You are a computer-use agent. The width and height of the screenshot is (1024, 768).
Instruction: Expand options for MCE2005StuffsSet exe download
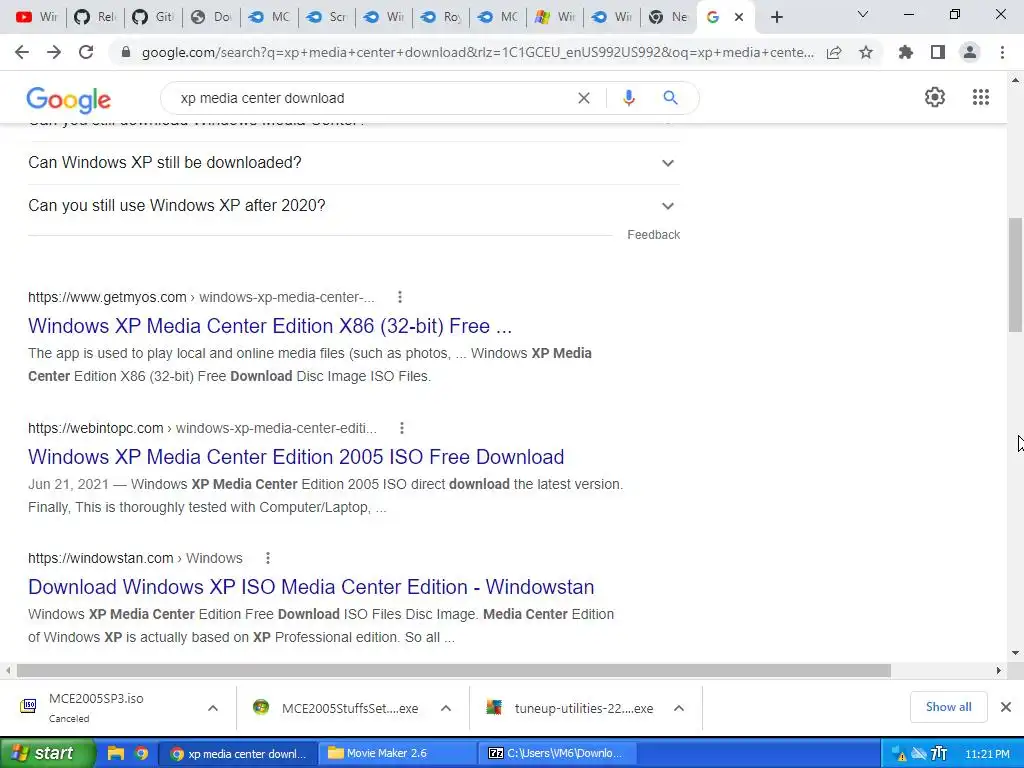446,708
